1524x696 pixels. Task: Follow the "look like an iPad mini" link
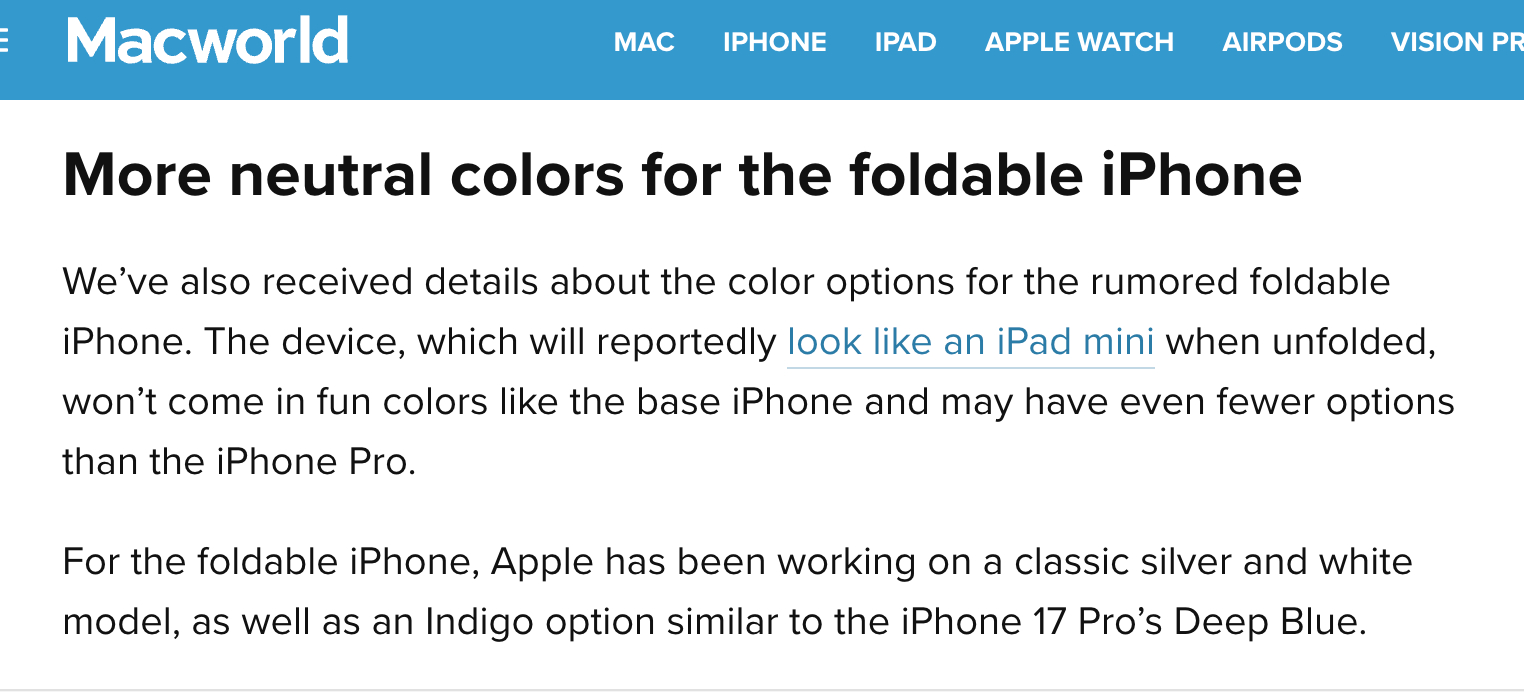tap(970, 342)
